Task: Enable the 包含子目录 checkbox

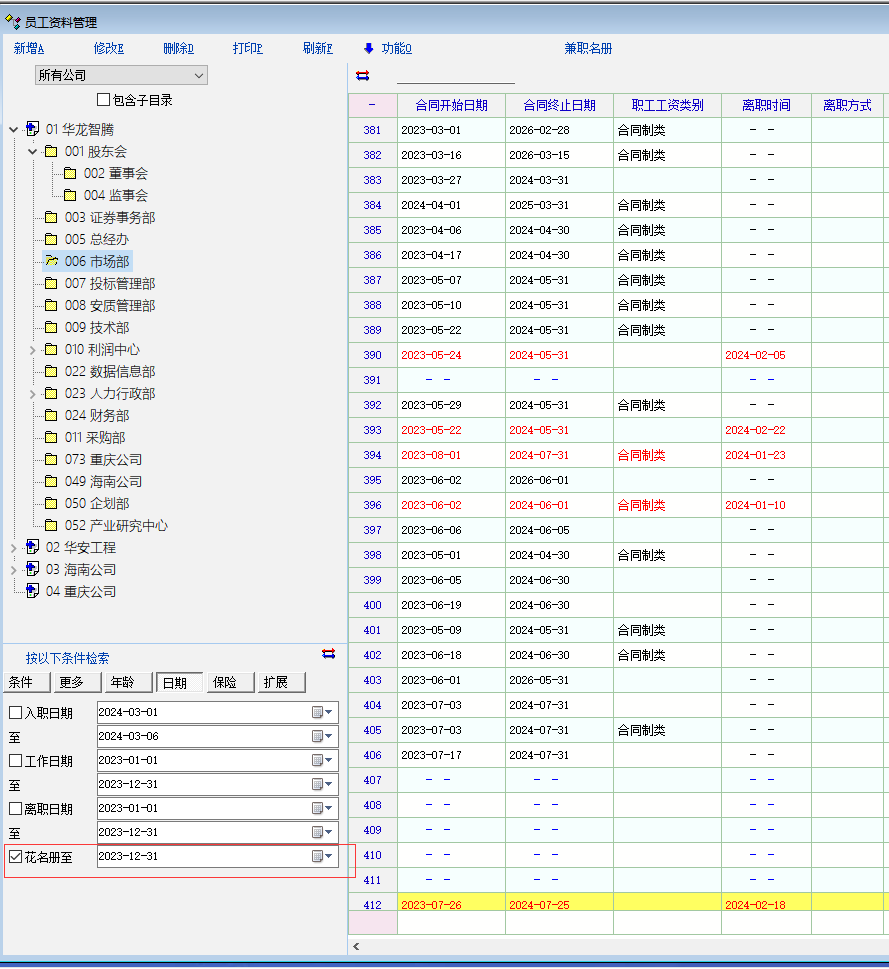Action: pos(103,100)
